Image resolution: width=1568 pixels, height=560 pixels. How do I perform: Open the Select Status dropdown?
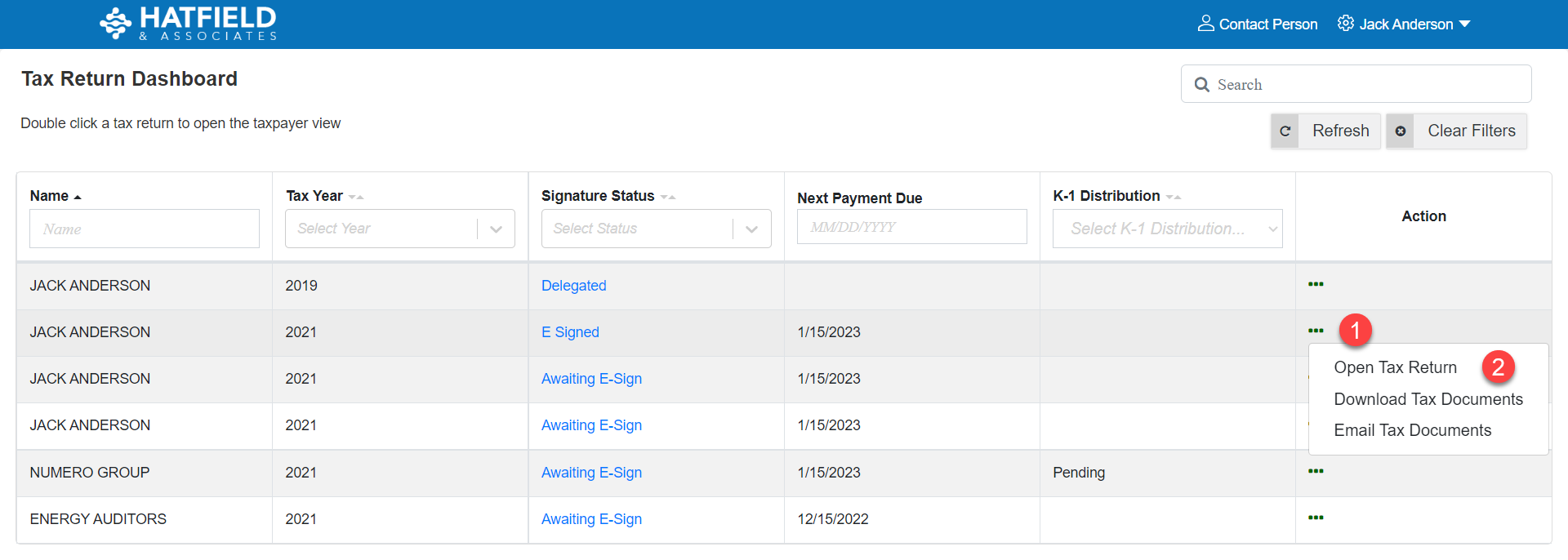(x=657, y=229)
